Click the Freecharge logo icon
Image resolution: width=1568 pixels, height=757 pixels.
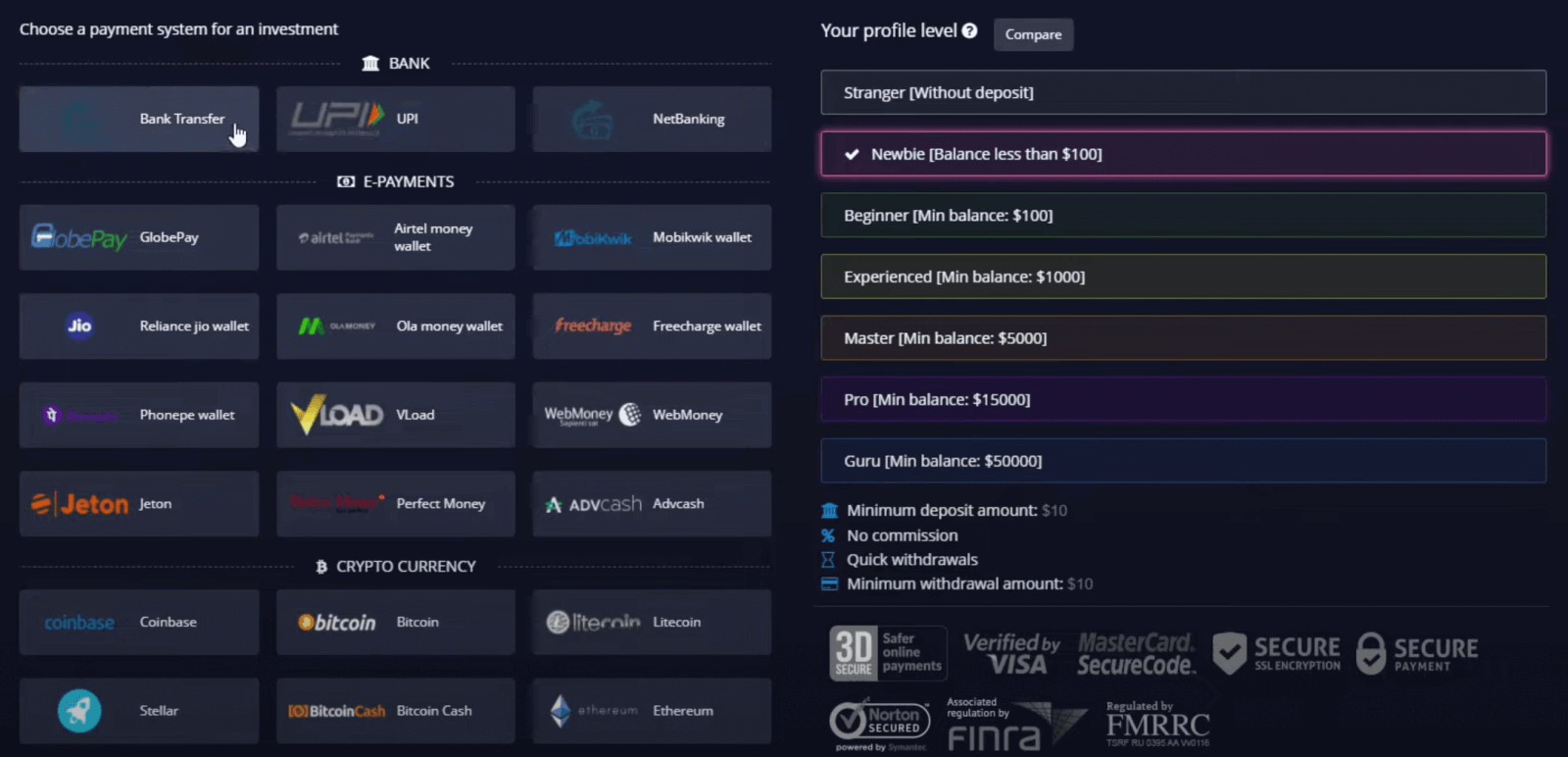tap(593, 326)
